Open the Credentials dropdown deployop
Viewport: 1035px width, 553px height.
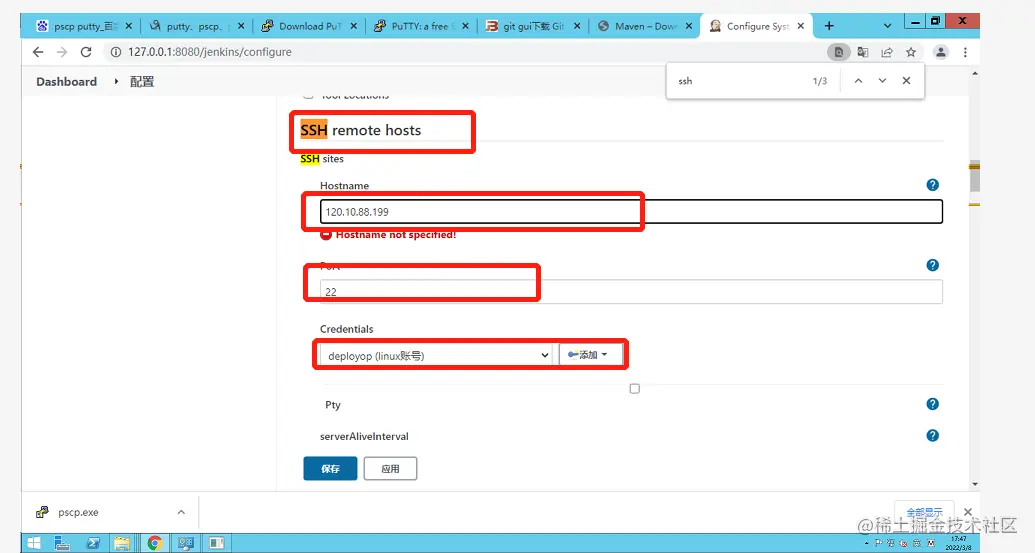435,355
